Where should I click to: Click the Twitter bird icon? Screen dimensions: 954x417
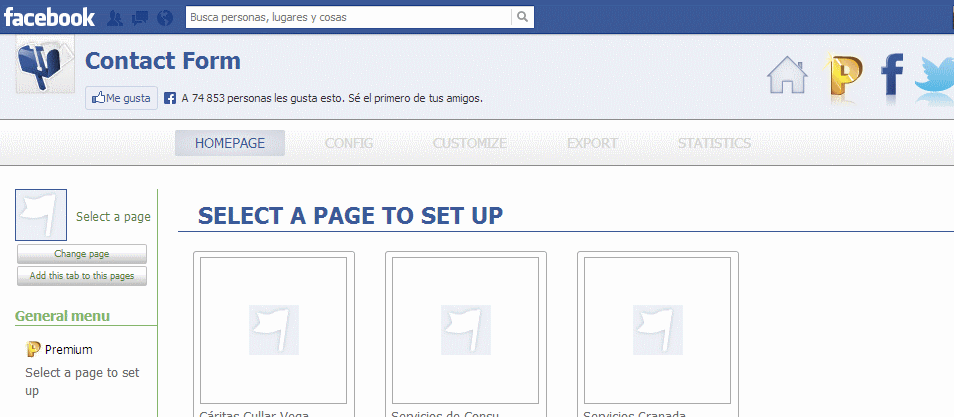pos(935,77)
